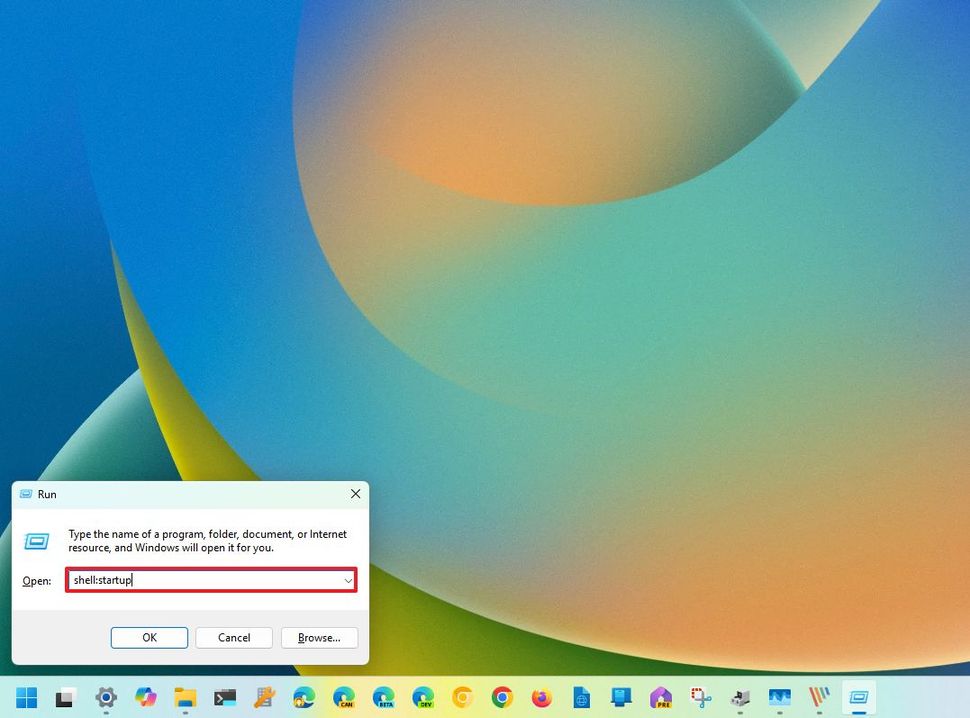Open the Snipping Tool from the taskbar

coord(701,697)
